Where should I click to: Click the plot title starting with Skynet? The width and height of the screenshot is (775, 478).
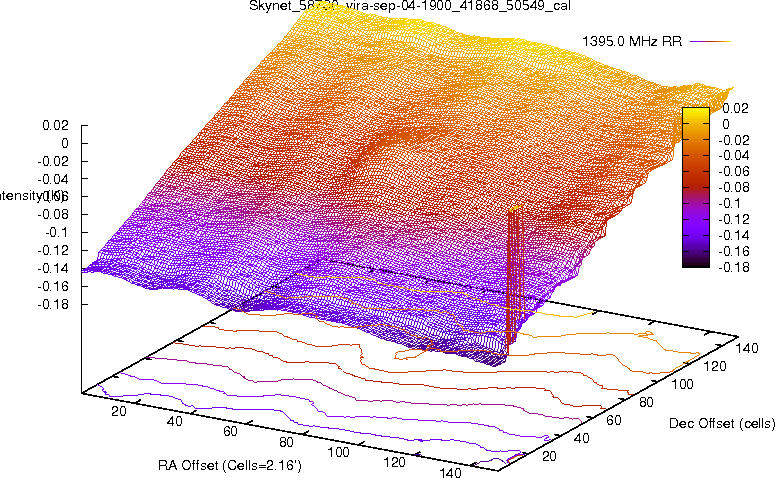(410, 6)
